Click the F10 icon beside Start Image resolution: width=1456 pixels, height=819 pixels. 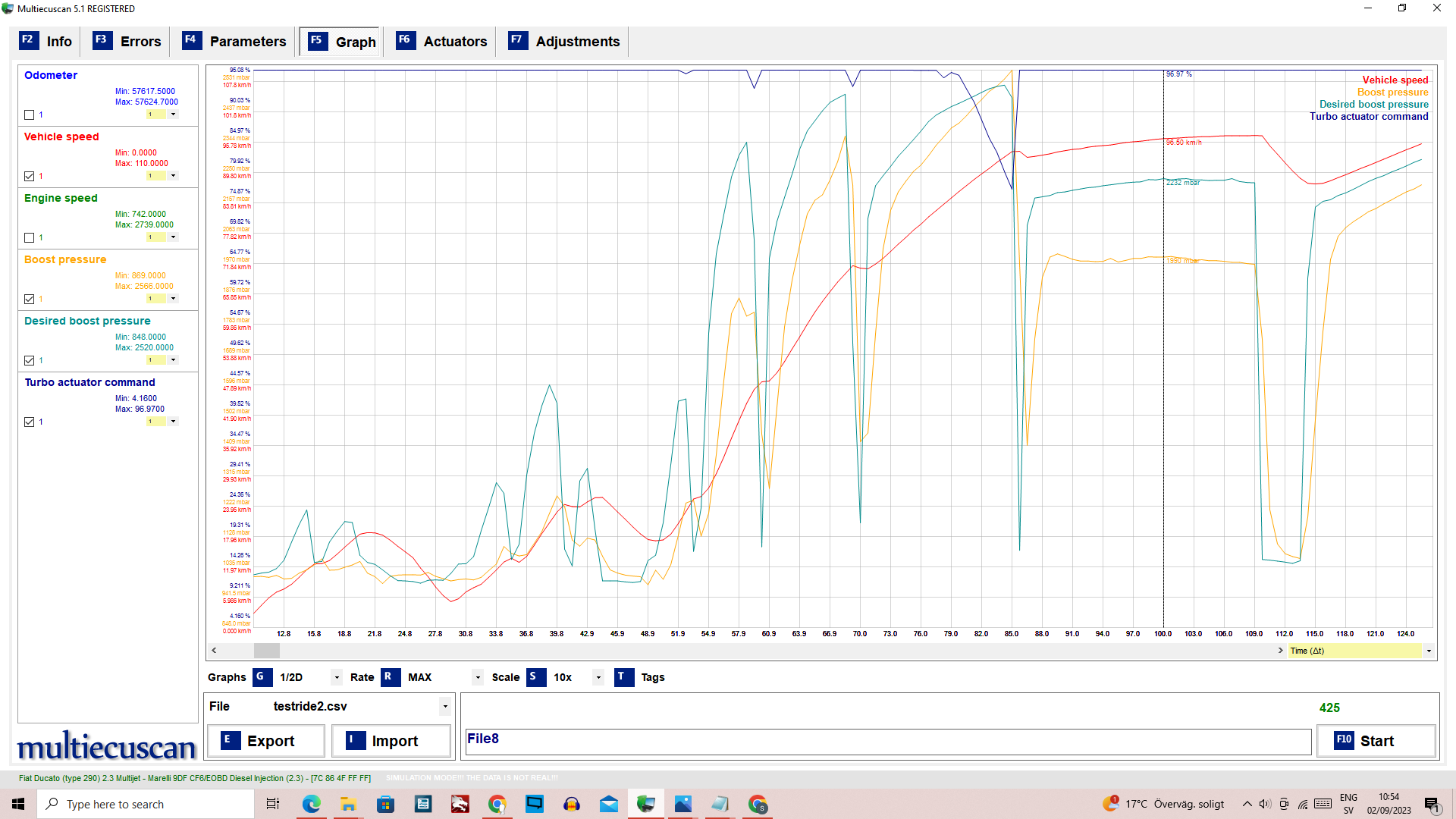click(1344, 740)
